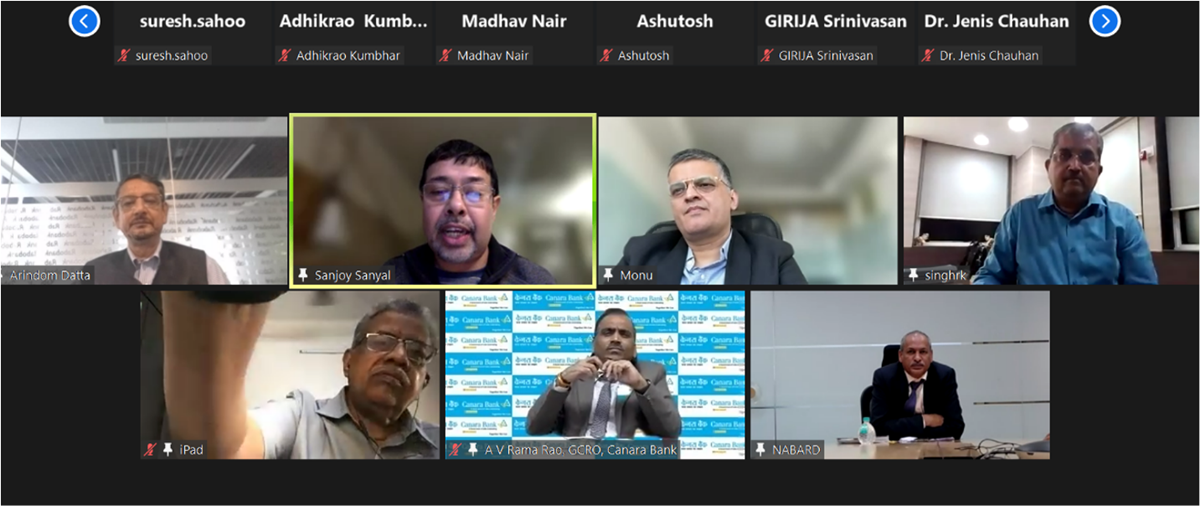Screen dimensions: 1200x506
Task: Select the A V Rama Rao Canara Bank video
Action: tap(595, 375)
